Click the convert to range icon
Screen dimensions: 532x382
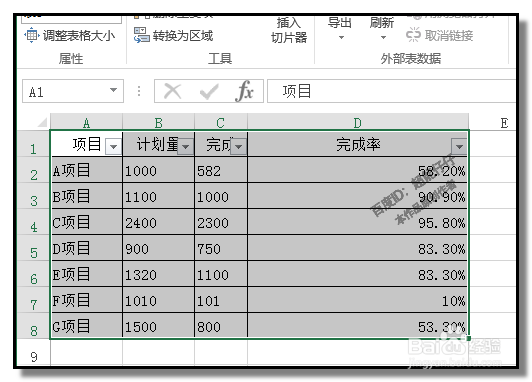tap(141, 35)
